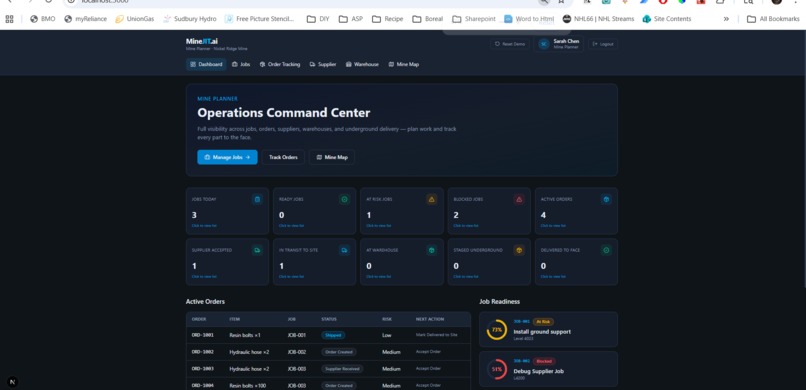View list link under Active Orders
Viewport: 806px width, 390px height.
(x=553, y=226)
